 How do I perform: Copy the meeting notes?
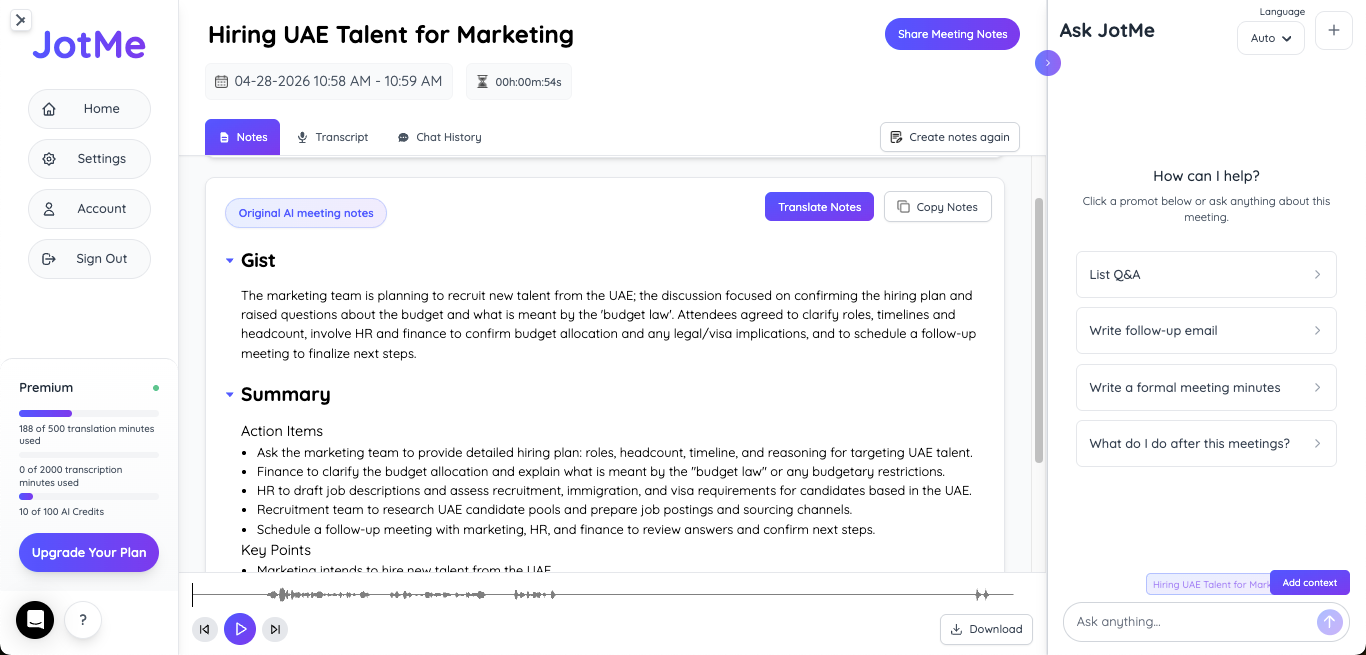tap(938, 207)
